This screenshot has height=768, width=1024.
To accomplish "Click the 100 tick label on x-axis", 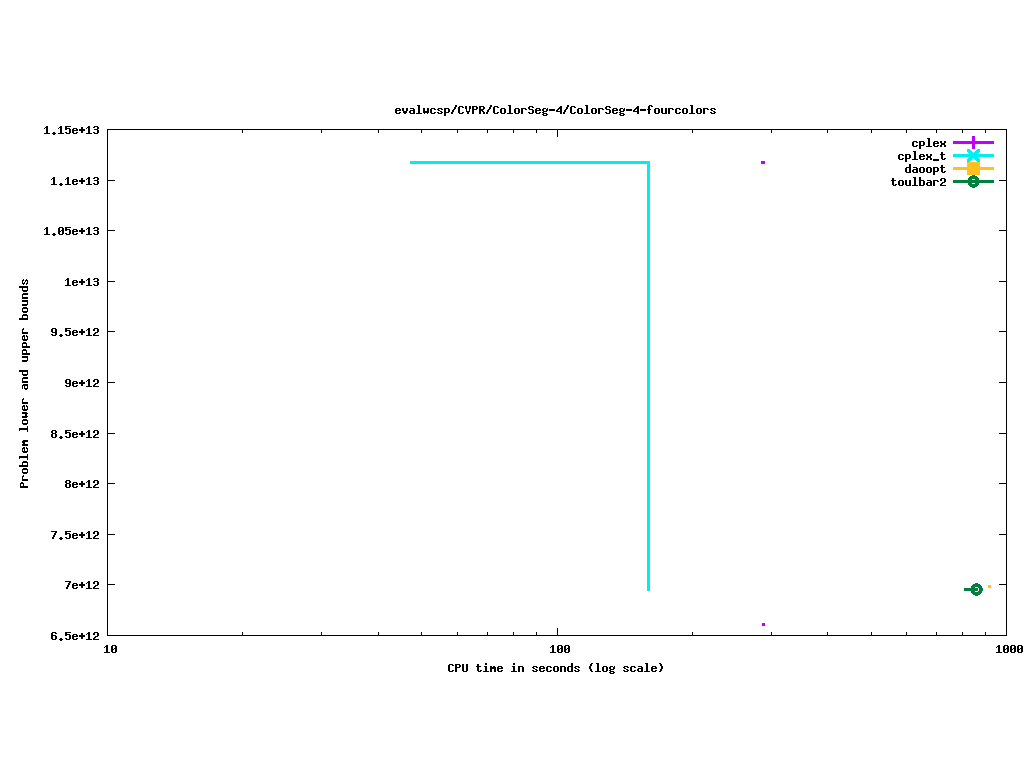I will pyautogui.click(x=558, y=648).
